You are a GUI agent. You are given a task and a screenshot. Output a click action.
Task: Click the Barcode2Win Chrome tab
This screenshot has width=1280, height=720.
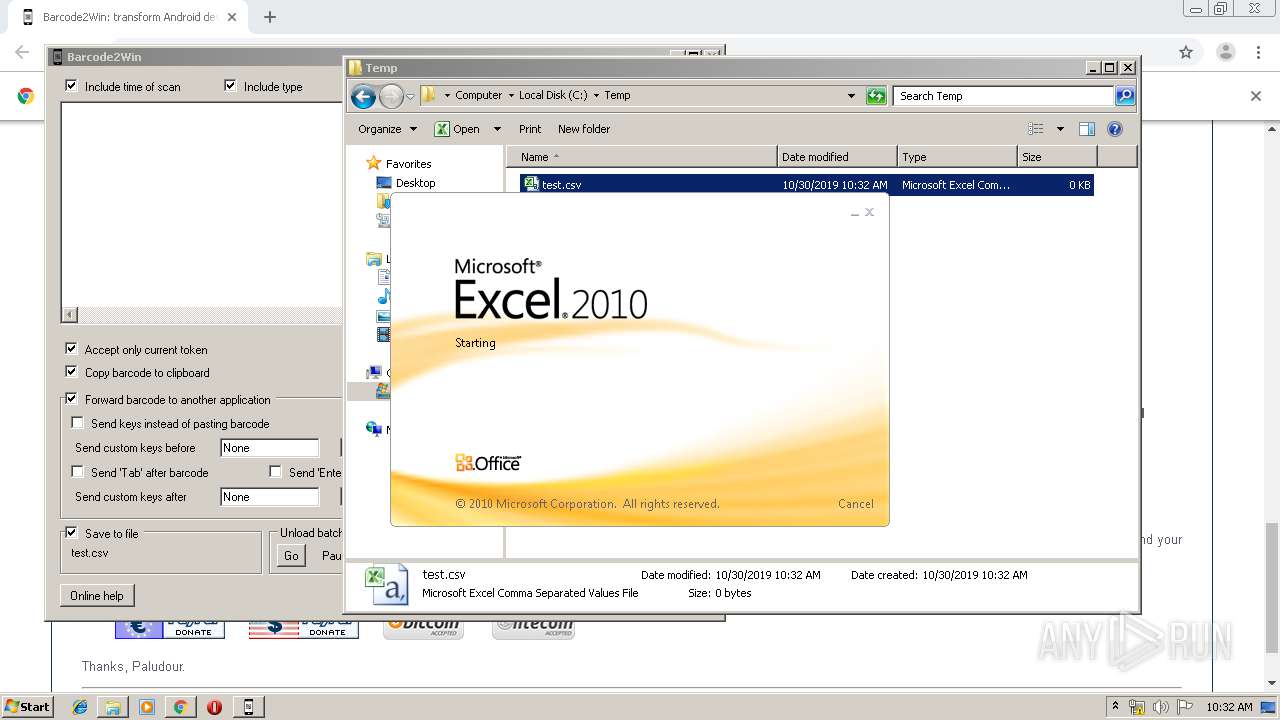130,17
